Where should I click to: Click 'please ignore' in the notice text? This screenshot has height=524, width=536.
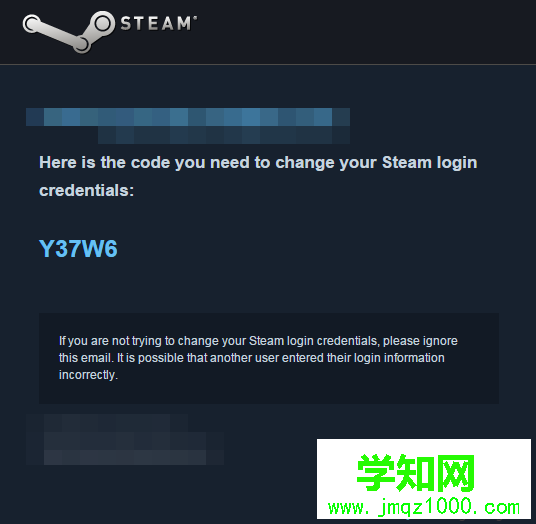pyautogui.click(x=420, y=341)
